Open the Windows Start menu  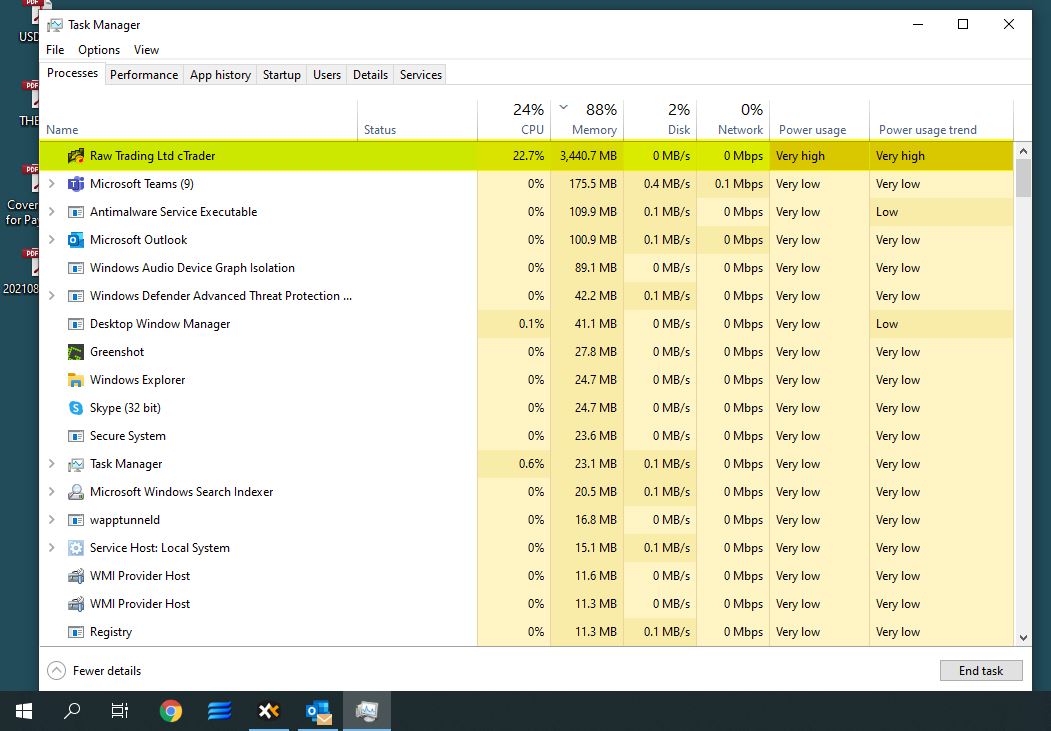(23, 711)
